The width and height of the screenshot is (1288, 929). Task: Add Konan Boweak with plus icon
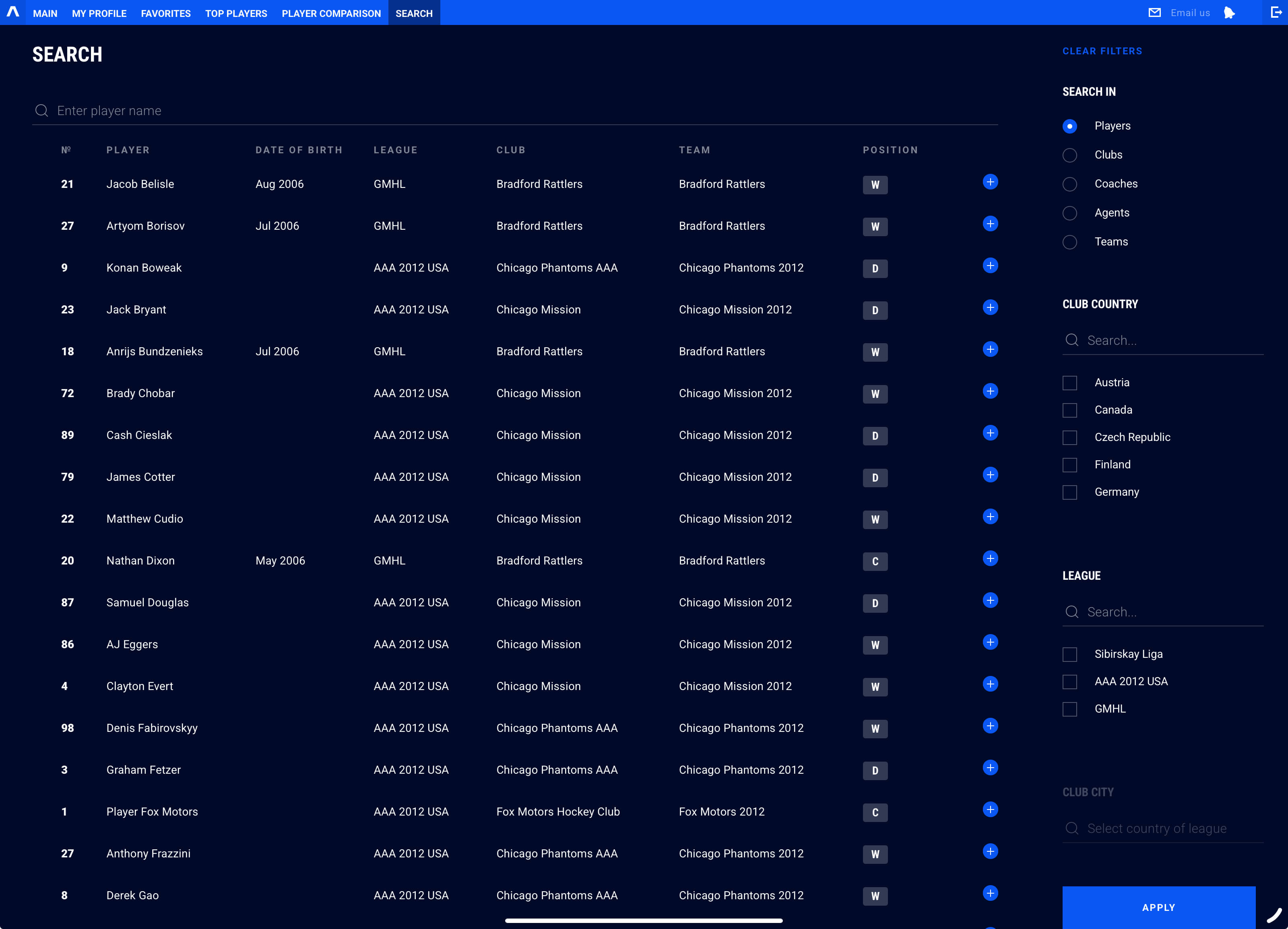click(x=990, y=266)
